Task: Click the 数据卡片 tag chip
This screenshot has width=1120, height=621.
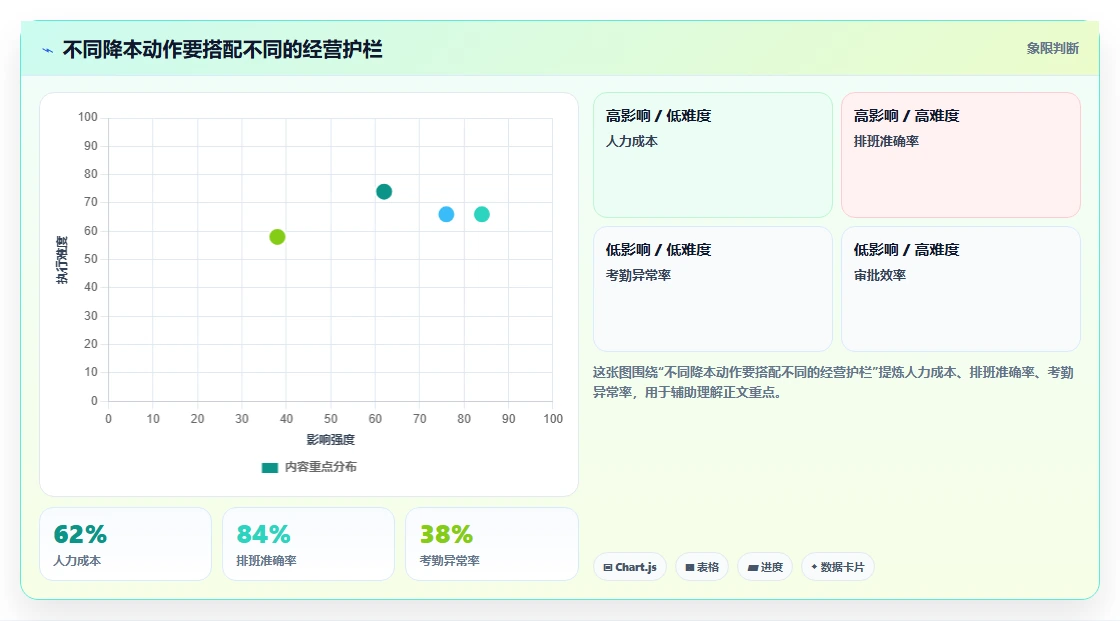Action: [x=838, y=567]
